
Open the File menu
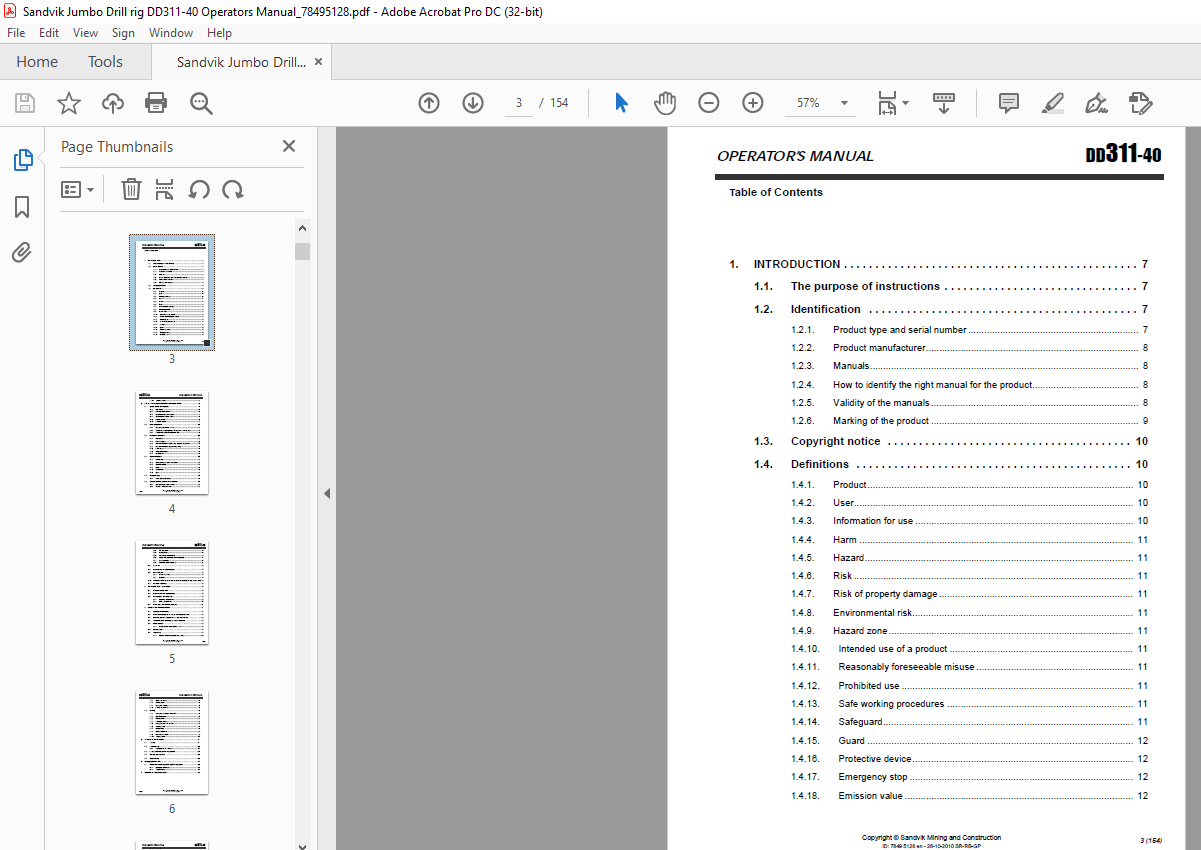pos(16,33)
